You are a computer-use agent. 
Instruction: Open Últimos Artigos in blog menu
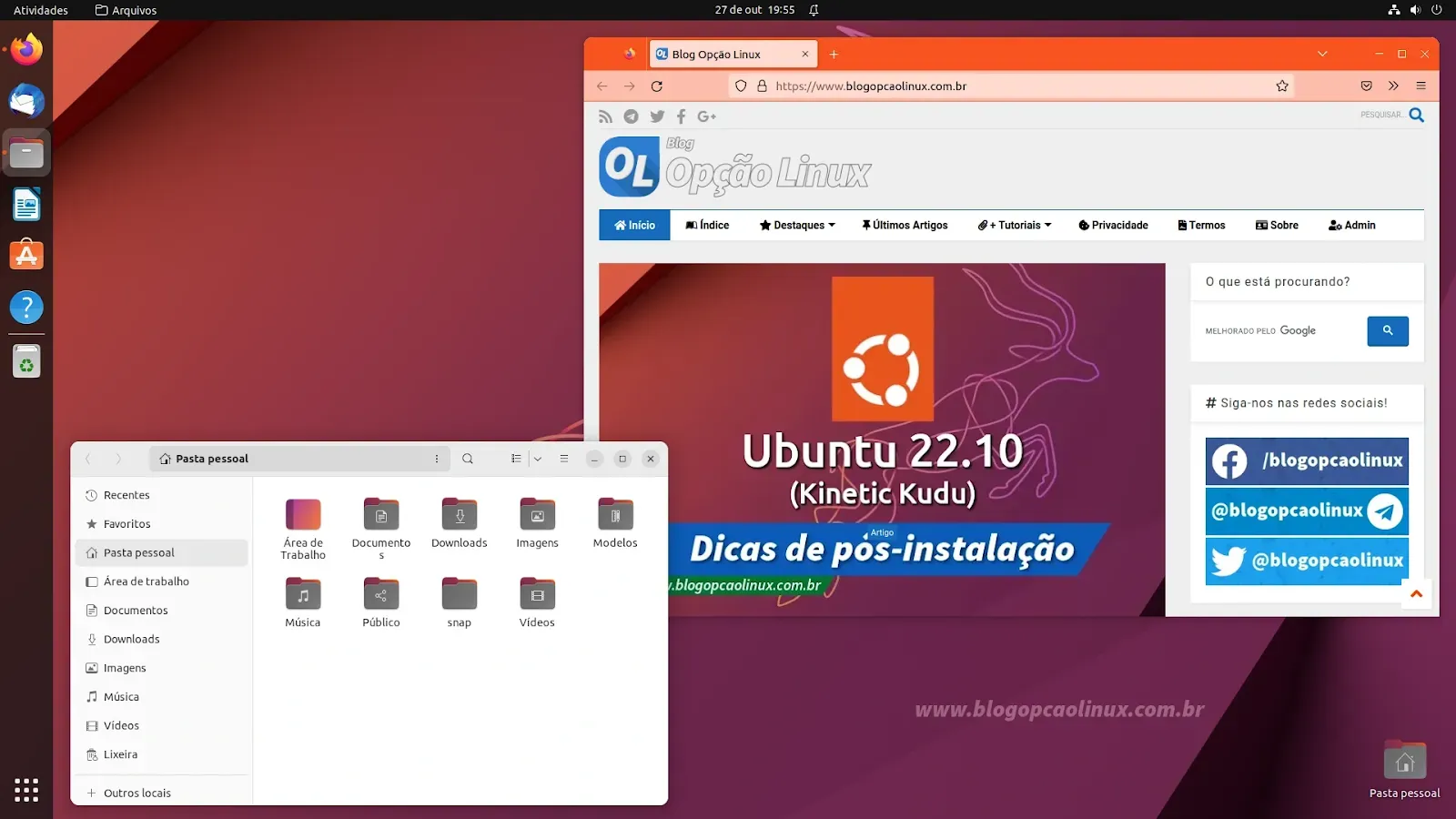click(905, 225)
